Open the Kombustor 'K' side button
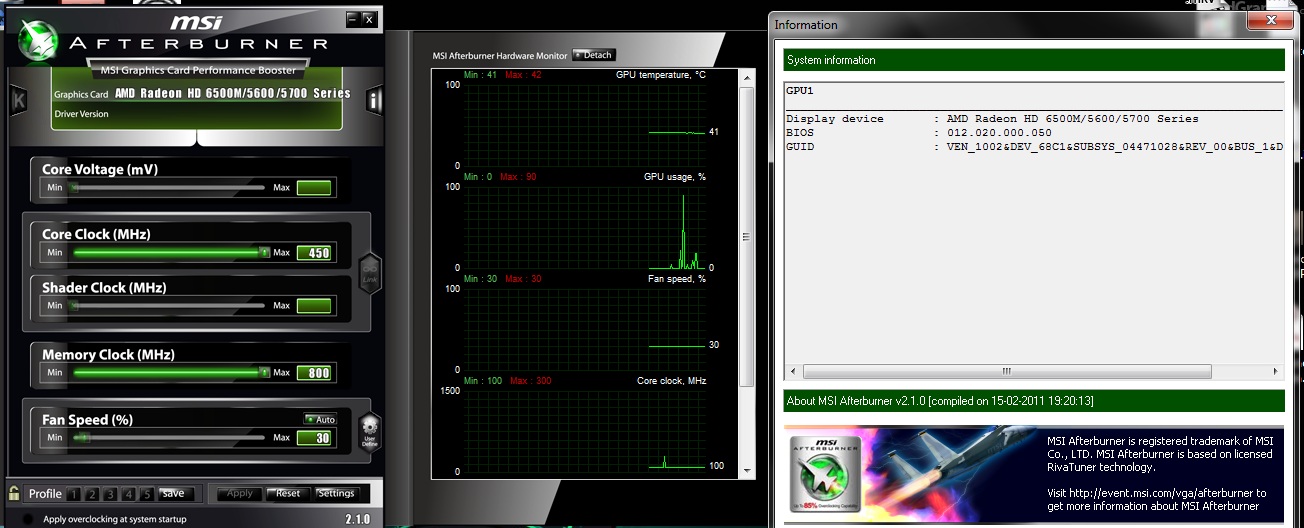Viewport: 1304px width, 528px height. (x=18, y=100)
